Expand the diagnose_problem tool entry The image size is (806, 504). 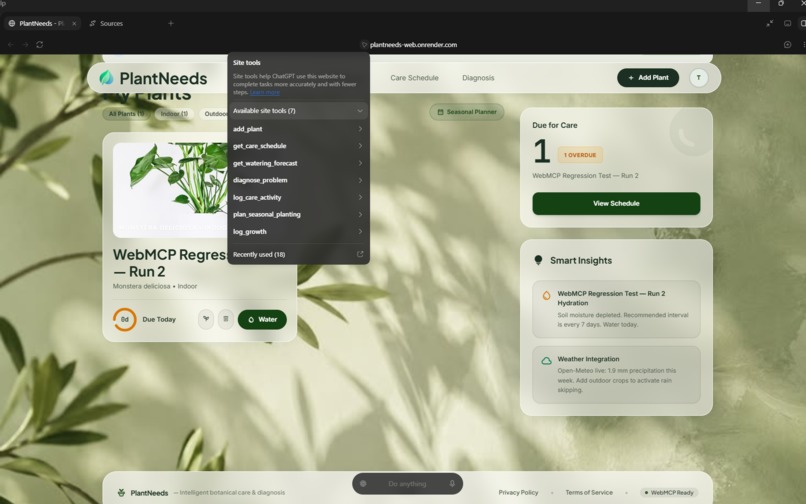pos(298,180)
